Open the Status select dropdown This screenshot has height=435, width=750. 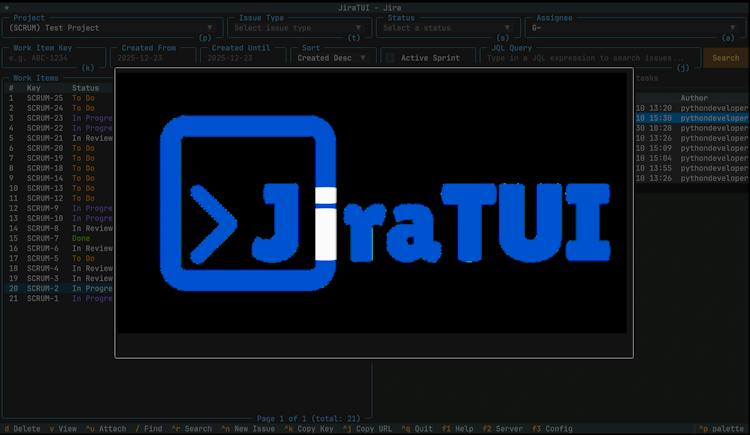pos(507,28)
